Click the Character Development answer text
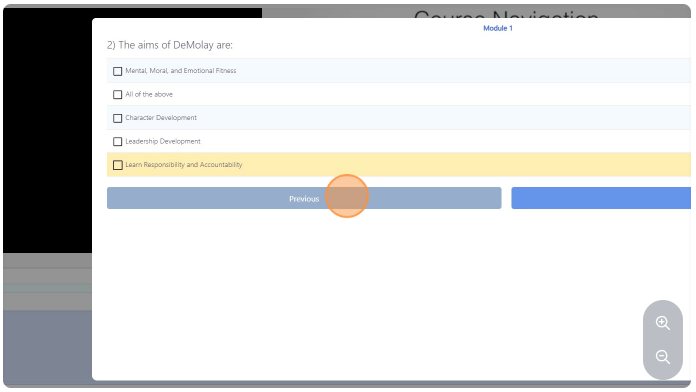Viewport: 696px width, 392px height. [161, 118]
